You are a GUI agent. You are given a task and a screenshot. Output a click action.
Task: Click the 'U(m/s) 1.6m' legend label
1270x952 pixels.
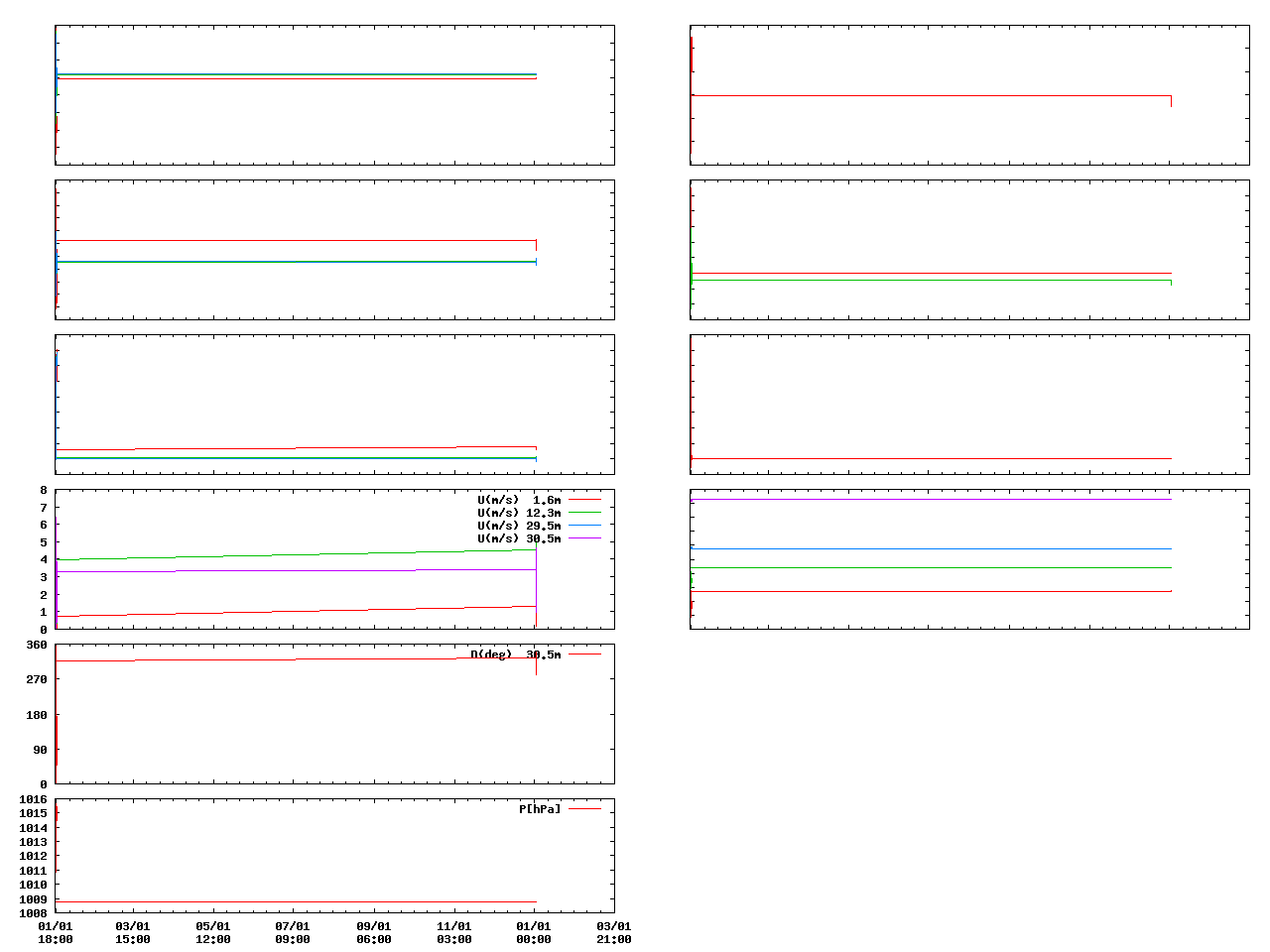[x=519, y=500]
